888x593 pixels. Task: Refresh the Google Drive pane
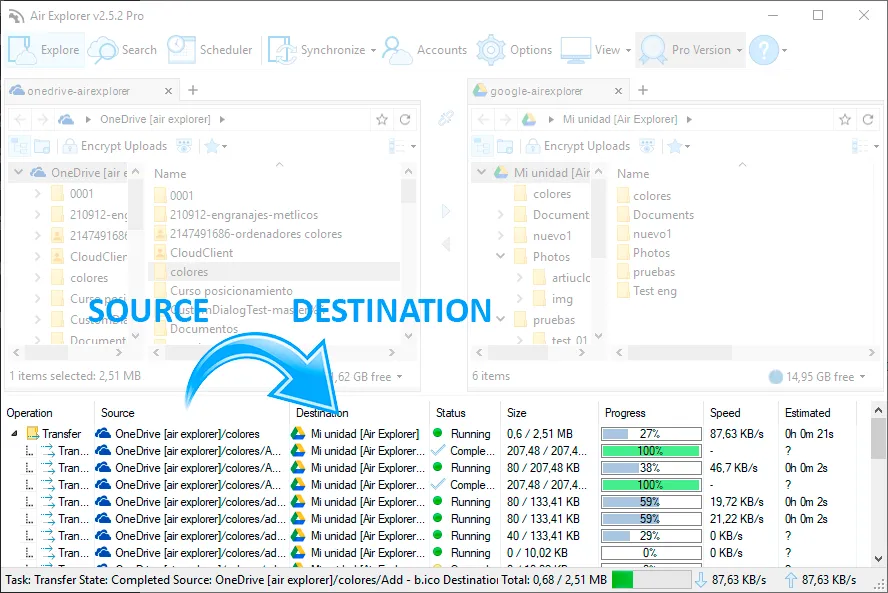[868, 120]
